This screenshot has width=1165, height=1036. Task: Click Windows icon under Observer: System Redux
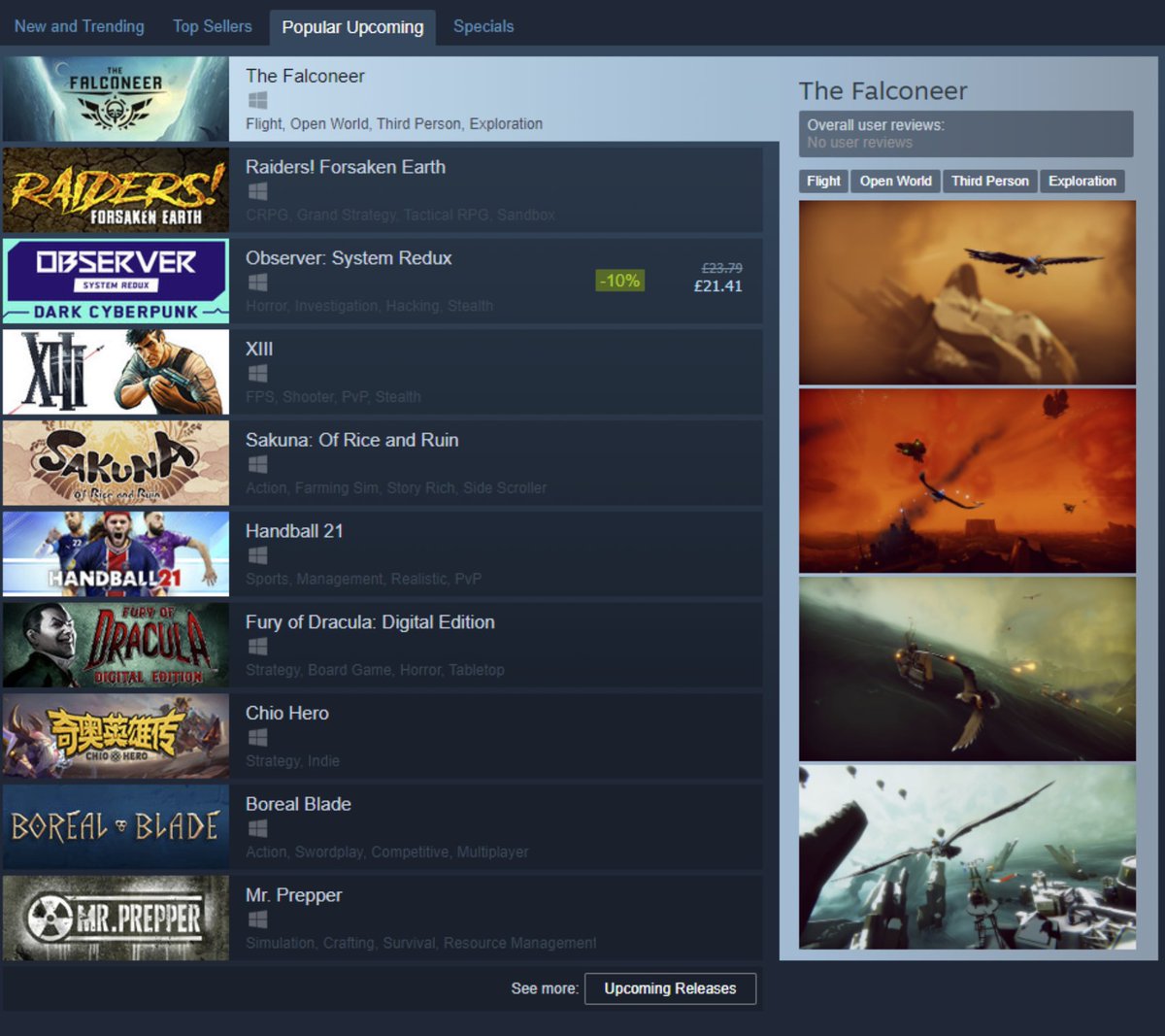point(257,283)
